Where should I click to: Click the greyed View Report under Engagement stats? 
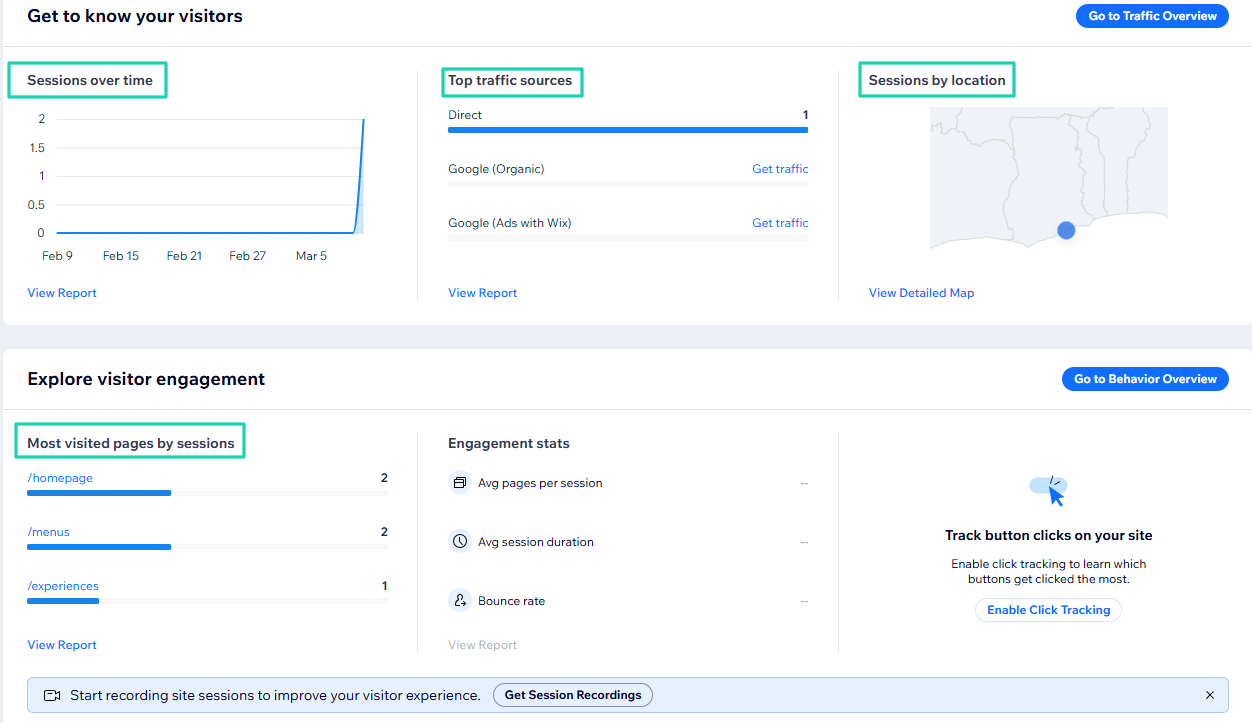click(x=483, y=645)
